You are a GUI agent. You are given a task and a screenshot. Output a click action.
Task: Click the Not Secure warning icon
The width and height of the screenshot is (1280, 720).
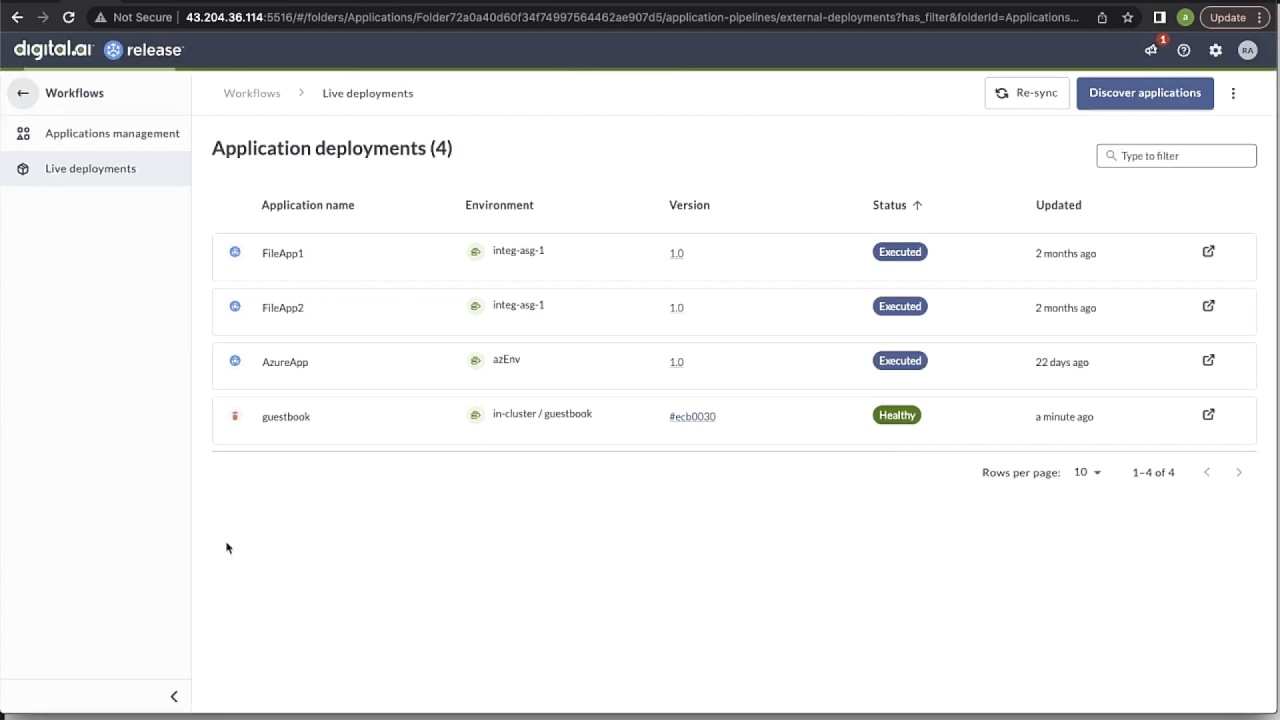(100, 17)
